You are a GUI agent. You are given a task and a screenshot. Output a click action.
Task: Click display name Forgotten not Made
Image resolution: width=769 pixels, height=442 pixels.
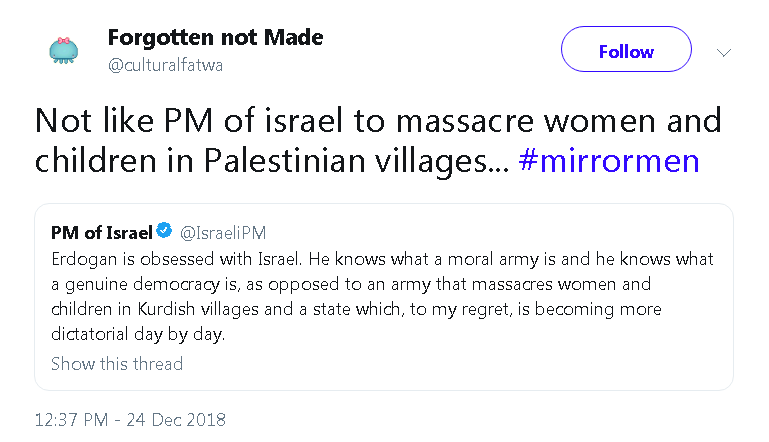click(215, 38)
